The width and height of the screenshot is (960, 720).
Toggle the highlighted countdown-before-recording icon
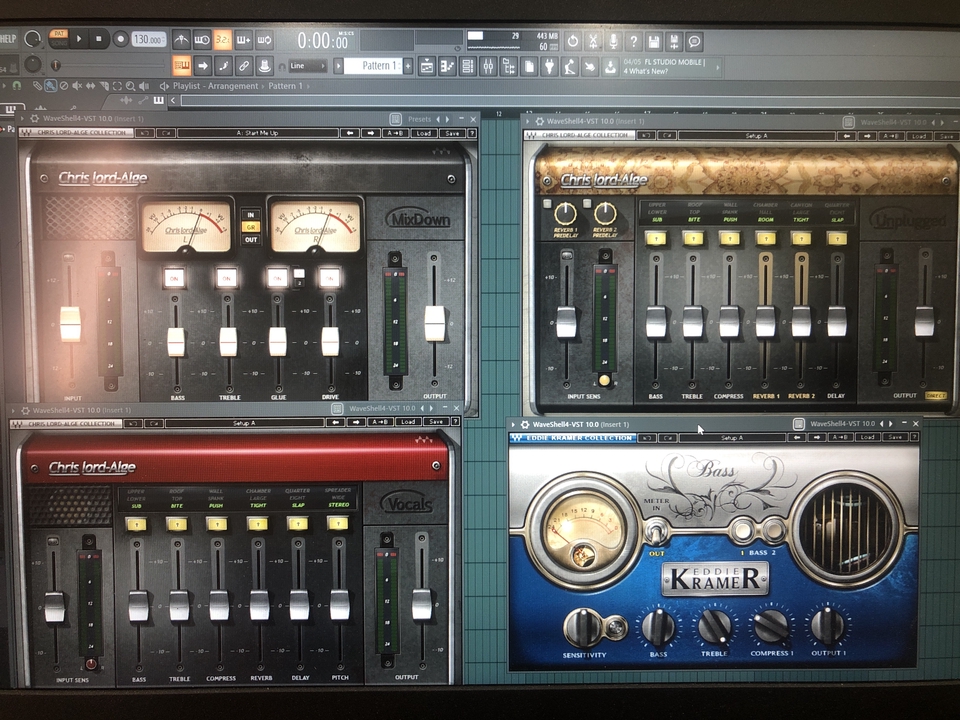222,40
